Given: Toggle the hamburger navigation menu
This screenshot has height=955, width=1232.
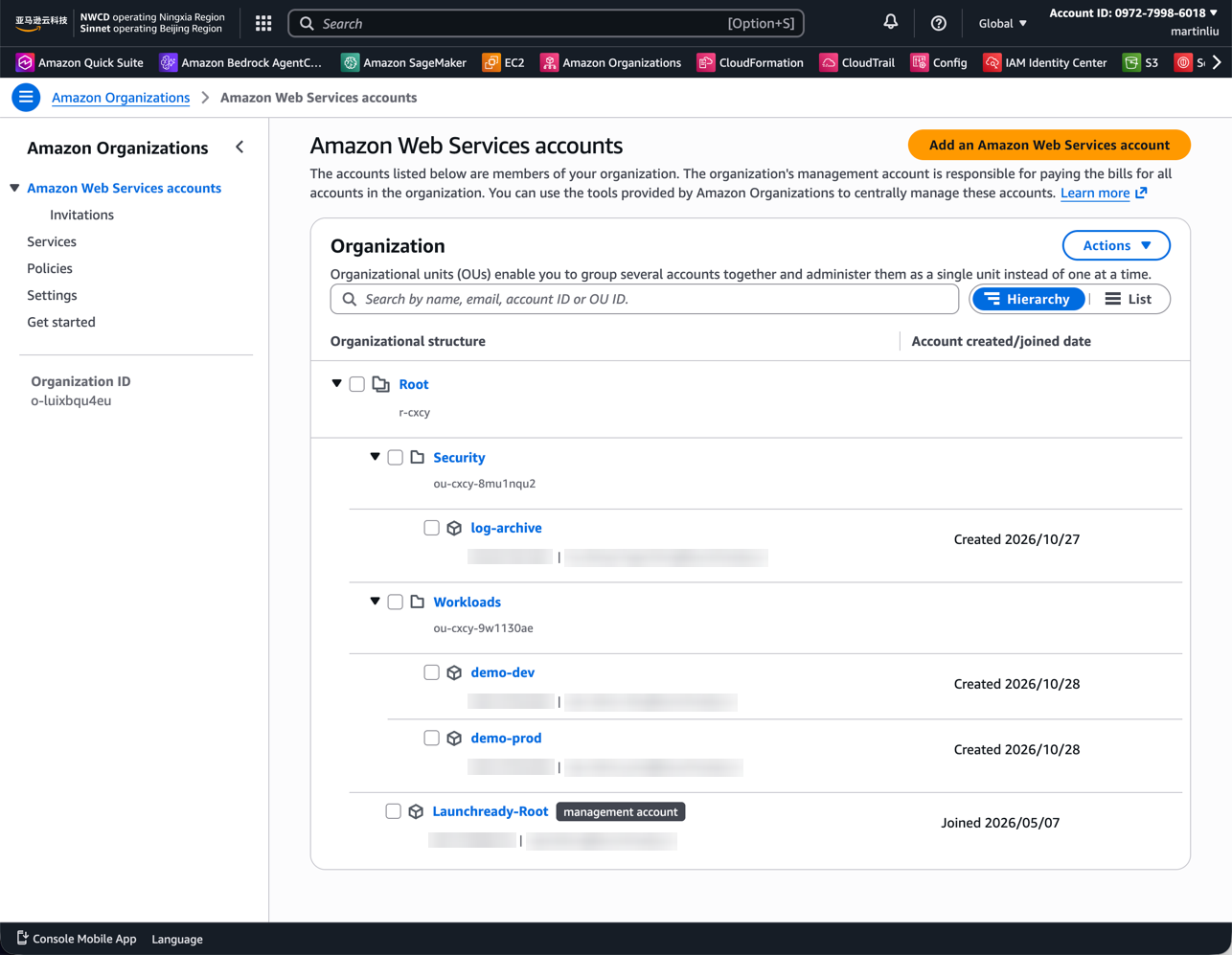Looking at the screenshot, I should pyautogui.click(x=26, y=98).
